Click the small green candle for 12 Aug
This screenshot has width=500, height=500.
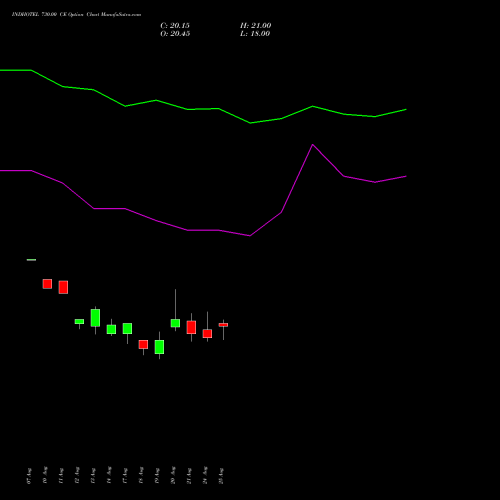tap(79, 321)
